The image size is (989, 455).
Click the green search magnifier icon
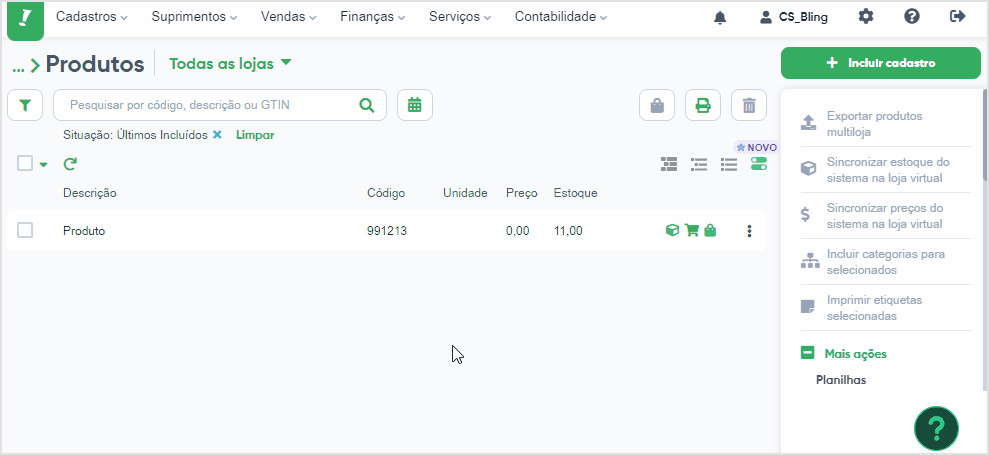point(366,105)
